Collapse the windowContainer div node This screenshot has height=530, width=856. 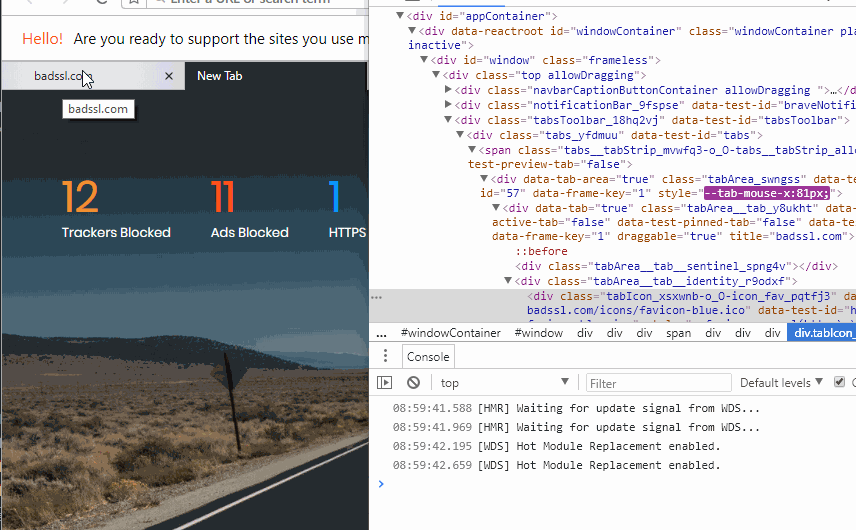point(412,31)
